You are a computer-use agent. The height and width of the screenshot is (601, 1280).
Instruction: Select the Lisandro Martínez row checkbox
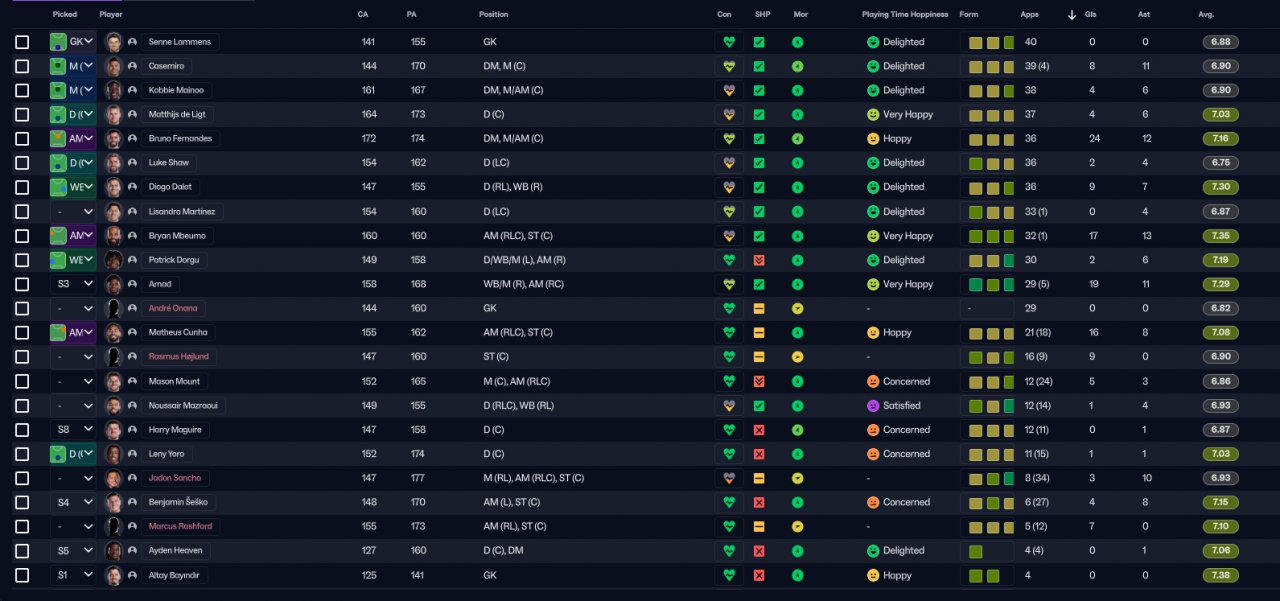coord(22,212)
